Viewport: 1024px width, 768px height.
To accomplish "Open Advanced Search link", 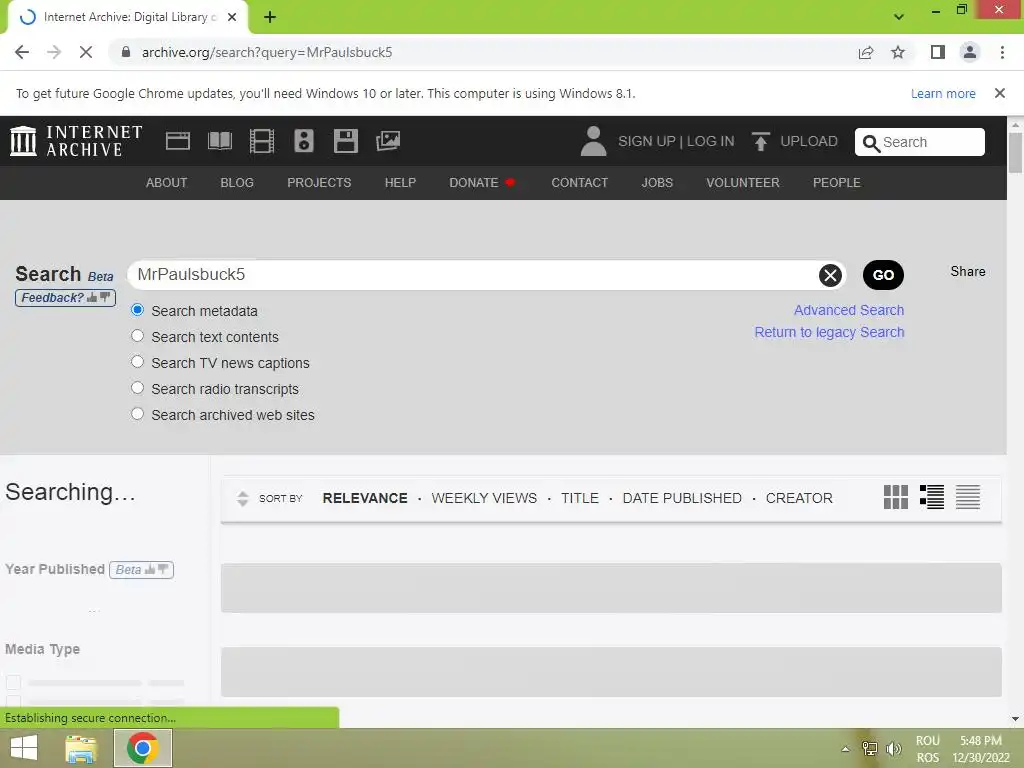I will pos(849,310).
